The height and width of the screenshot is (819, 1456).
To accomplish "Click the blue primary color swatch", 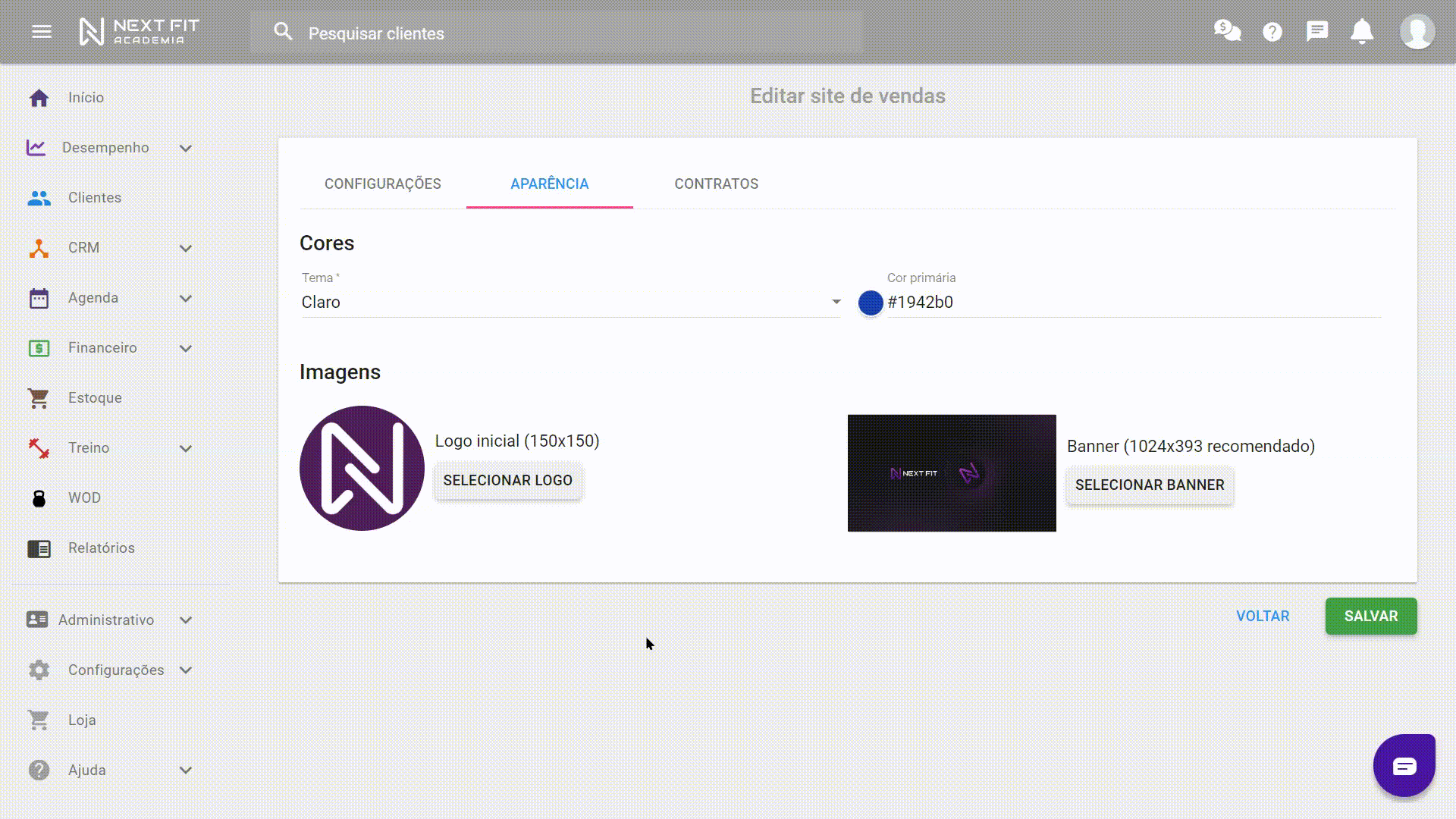I will 870,303.
